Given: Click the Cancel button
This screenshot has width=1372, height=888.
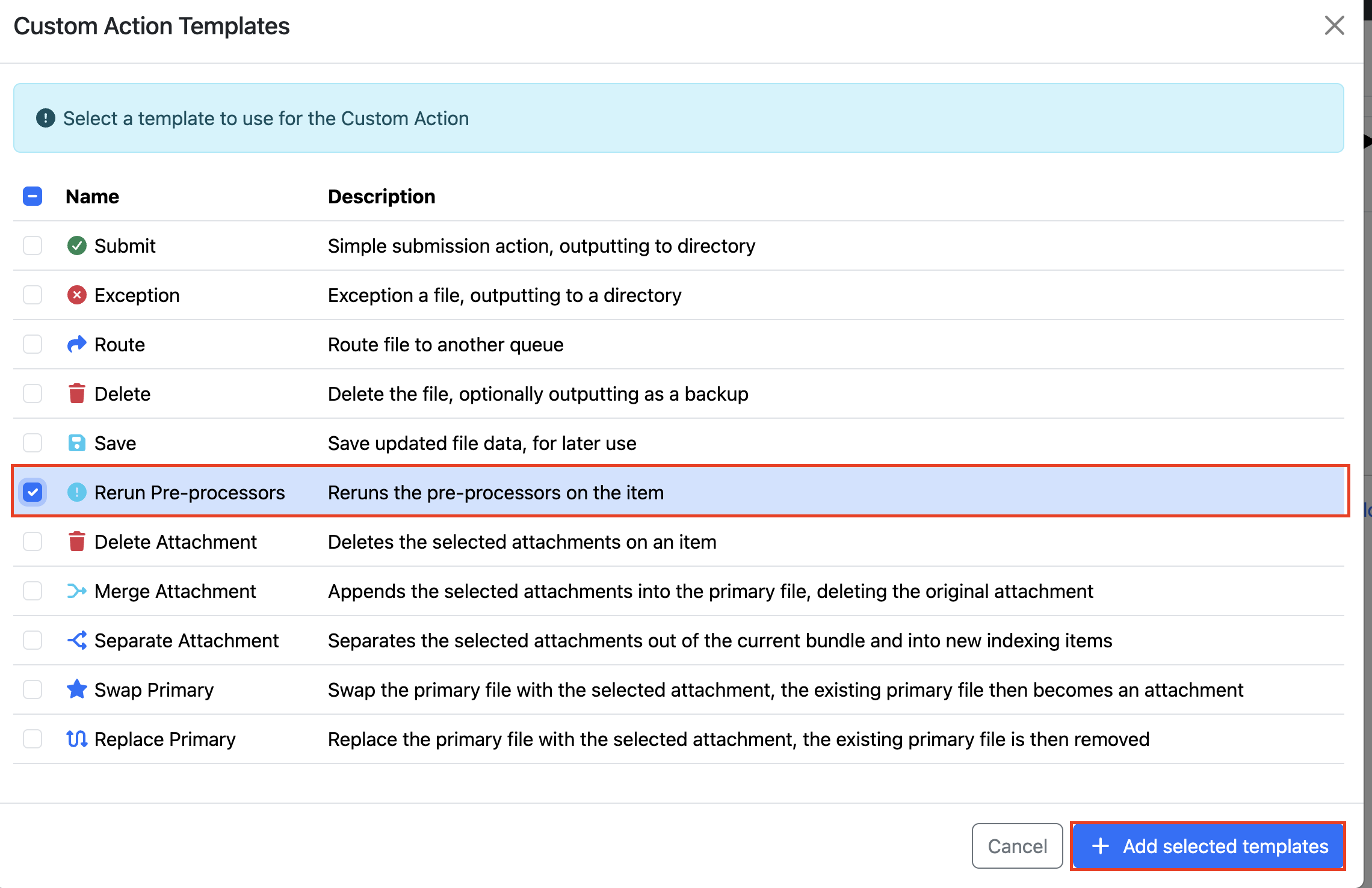Looking at the screenshot, I should [x=1018, y=846].
